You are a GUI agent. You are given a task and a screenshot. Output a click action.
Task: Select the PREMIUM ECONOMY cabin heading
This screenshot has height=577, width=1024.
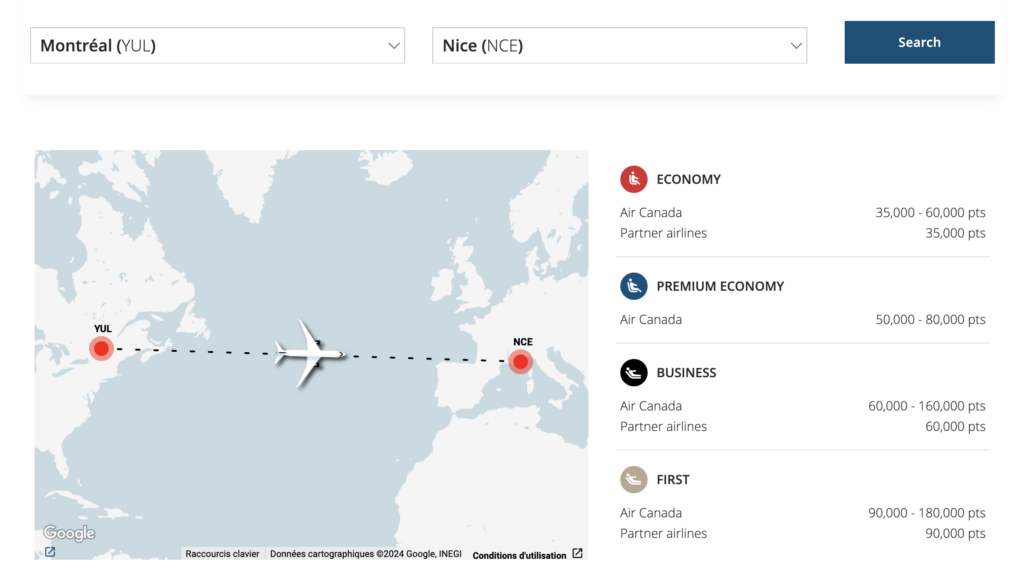[x=720, y=286]
